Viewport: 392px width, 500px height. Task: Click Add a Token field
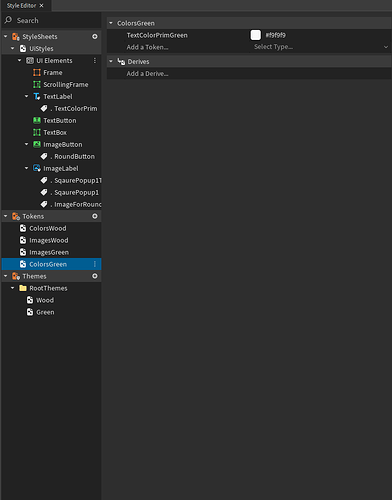[x=147, y=47]
